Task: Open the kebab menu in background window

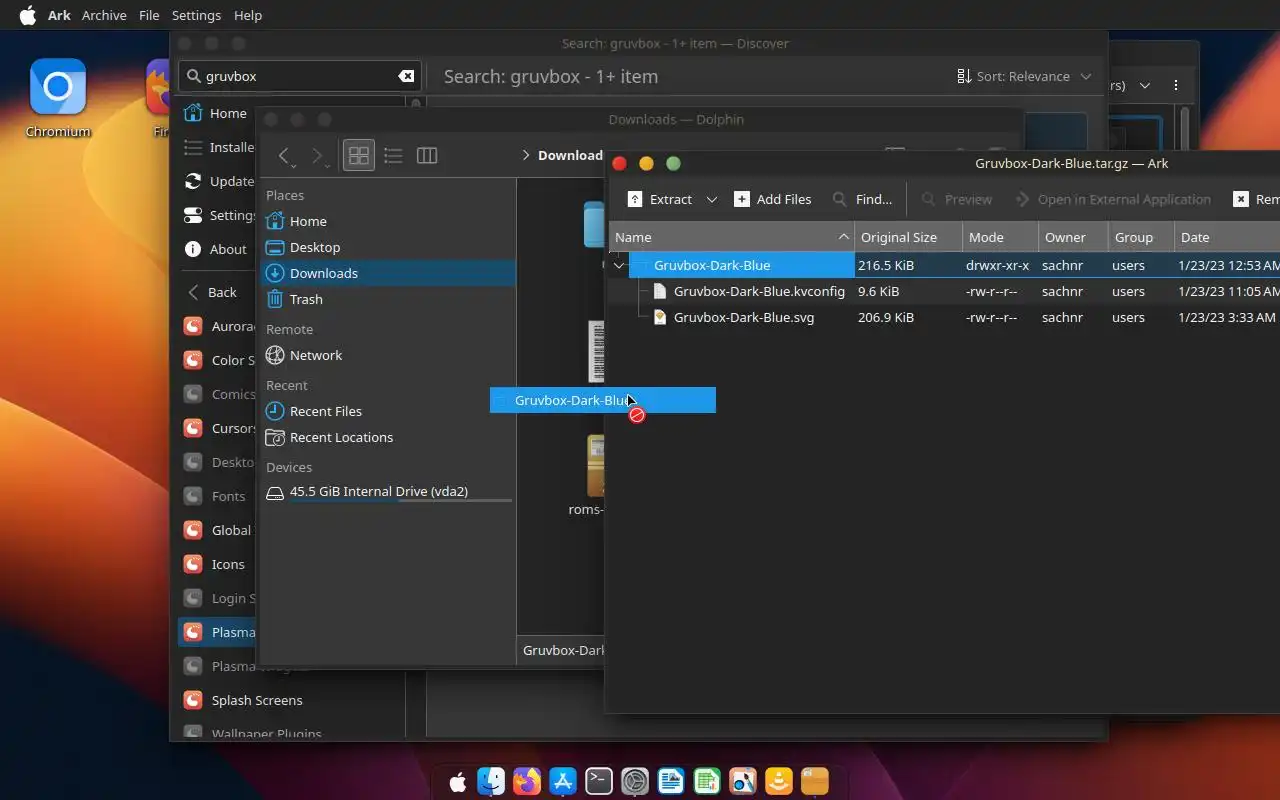Action: [x=1176, y=85]
